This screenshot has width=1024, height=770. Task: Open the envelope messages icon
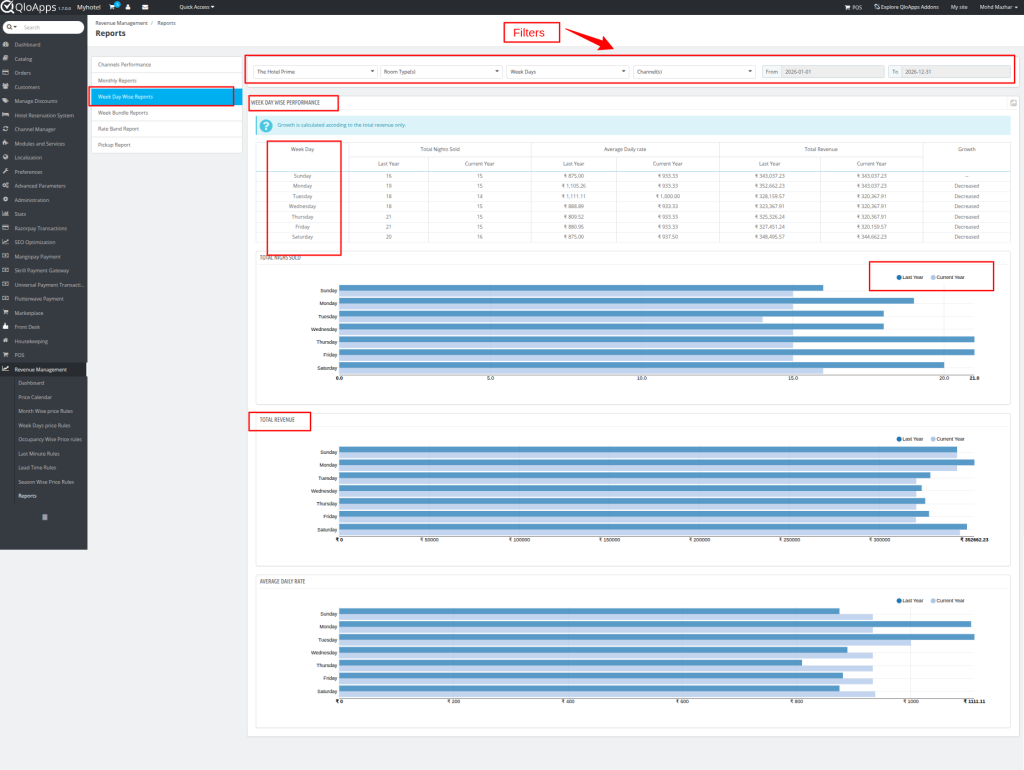point(145,7)
